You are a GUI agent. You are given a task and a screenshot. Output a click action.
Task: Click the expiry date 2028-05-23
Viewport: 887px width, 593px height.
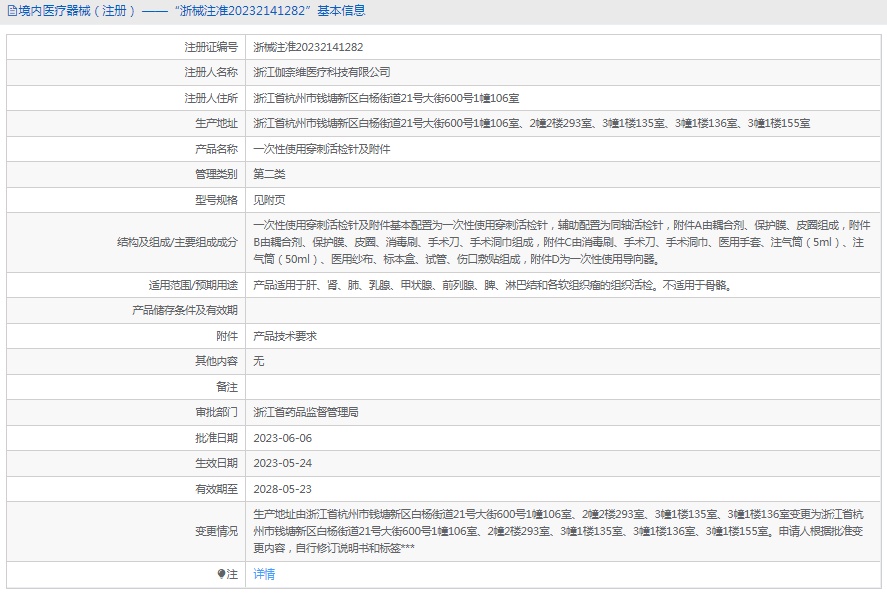283,489
